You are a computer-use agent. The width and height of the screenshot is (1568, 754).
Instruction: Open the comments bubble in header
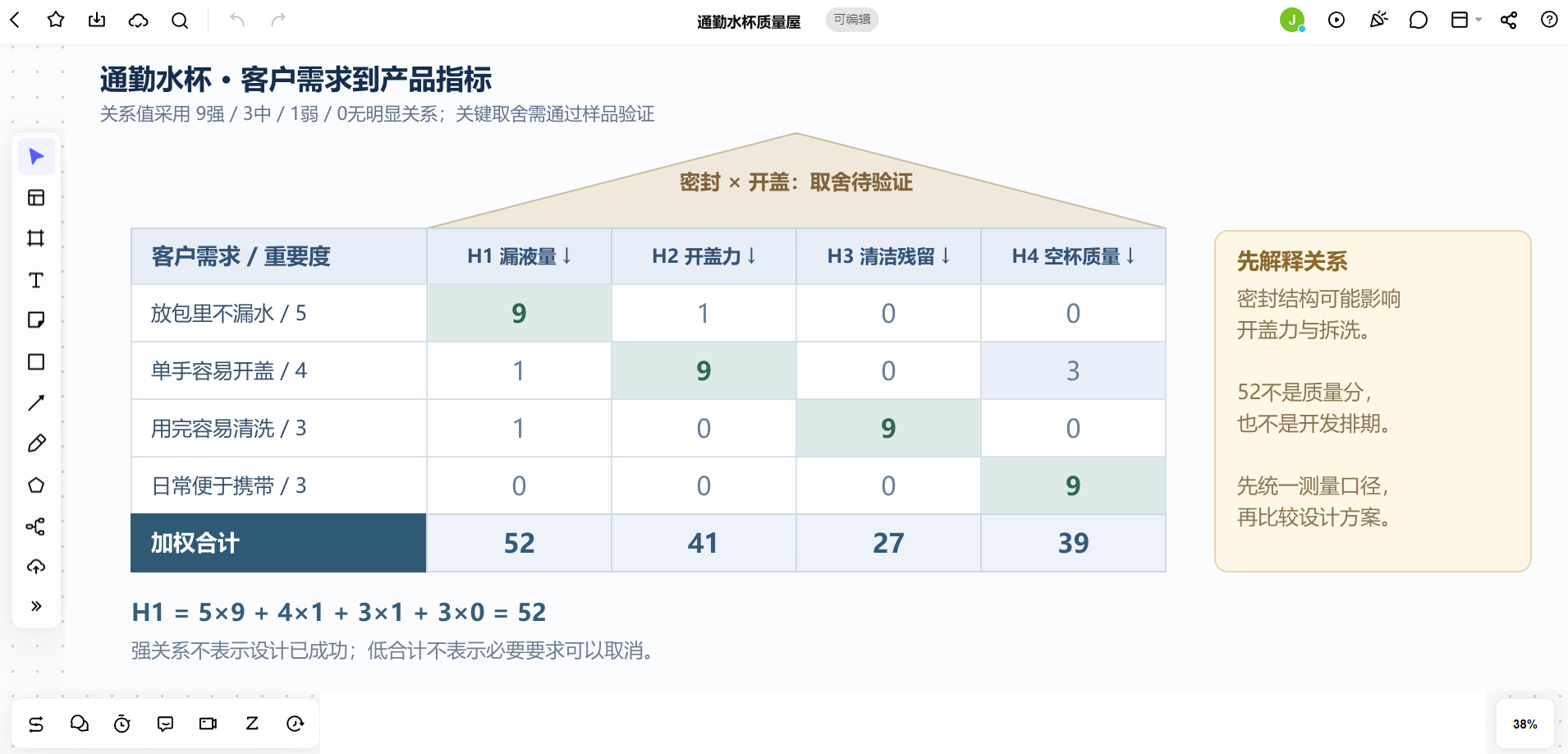pos(1419,20)
